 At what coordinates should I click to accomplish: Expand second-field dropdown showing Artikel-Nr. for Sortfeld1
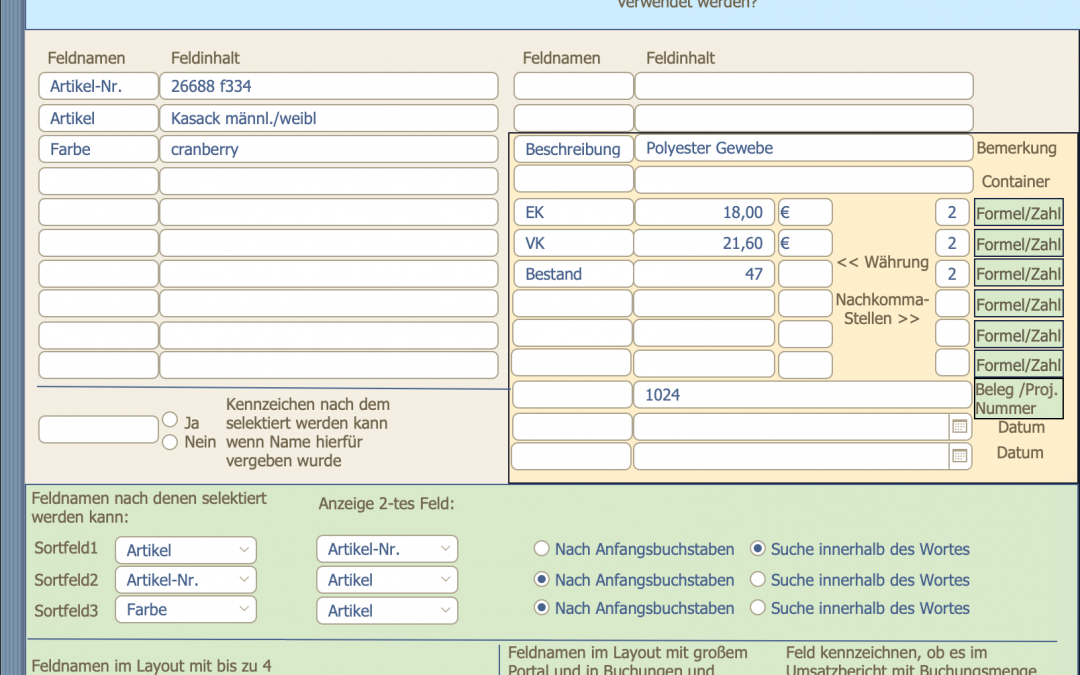coord(387,549)
